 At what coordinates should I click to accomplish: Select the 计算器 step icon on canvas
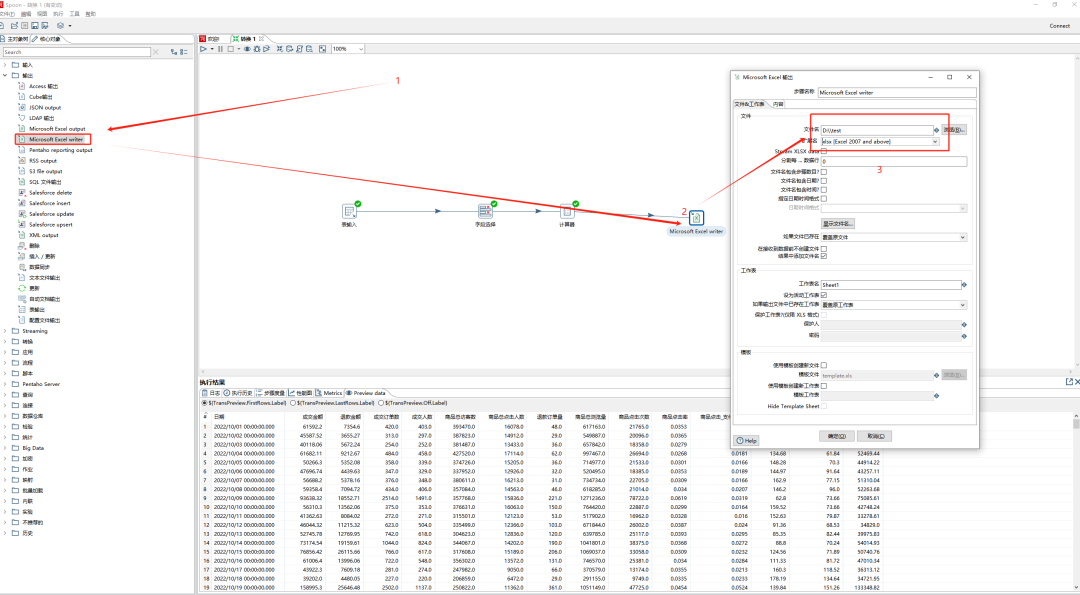(x=567, y=211)
